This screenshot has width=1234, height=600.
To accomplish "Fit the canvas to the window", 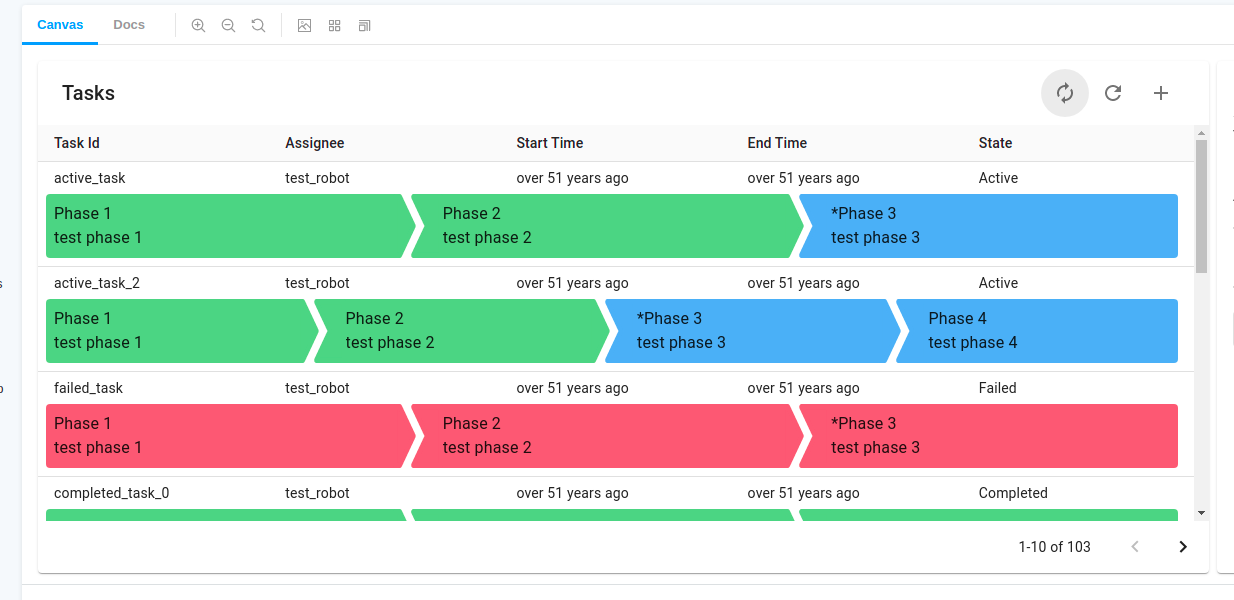I will pyautogui.click(x=364, y=25).
